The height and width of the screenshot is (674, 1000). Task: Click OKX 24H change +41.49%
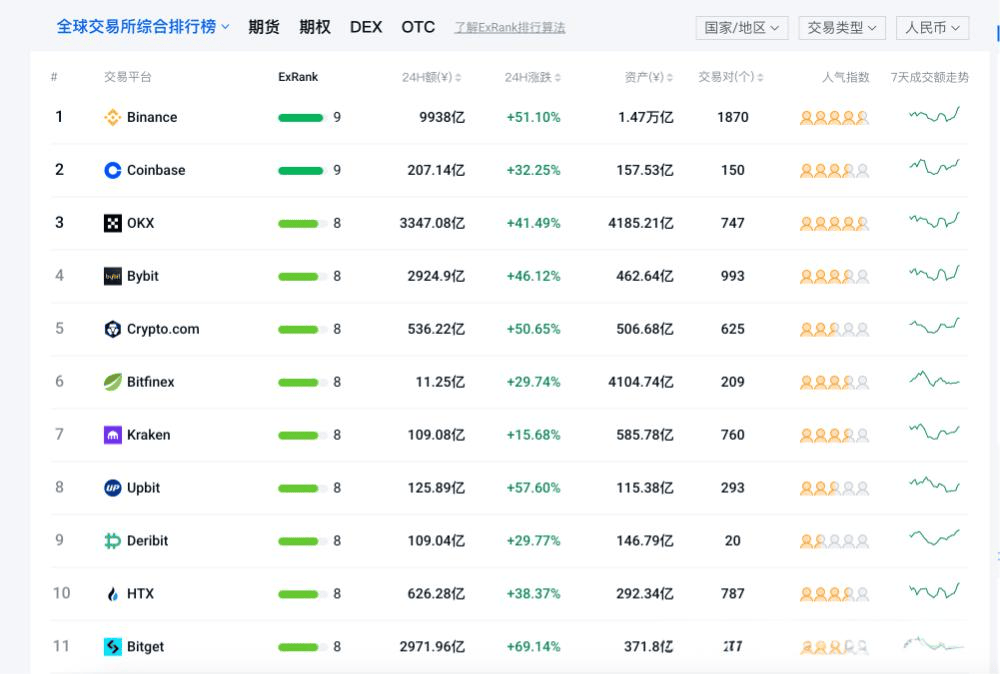coord(533,223)
